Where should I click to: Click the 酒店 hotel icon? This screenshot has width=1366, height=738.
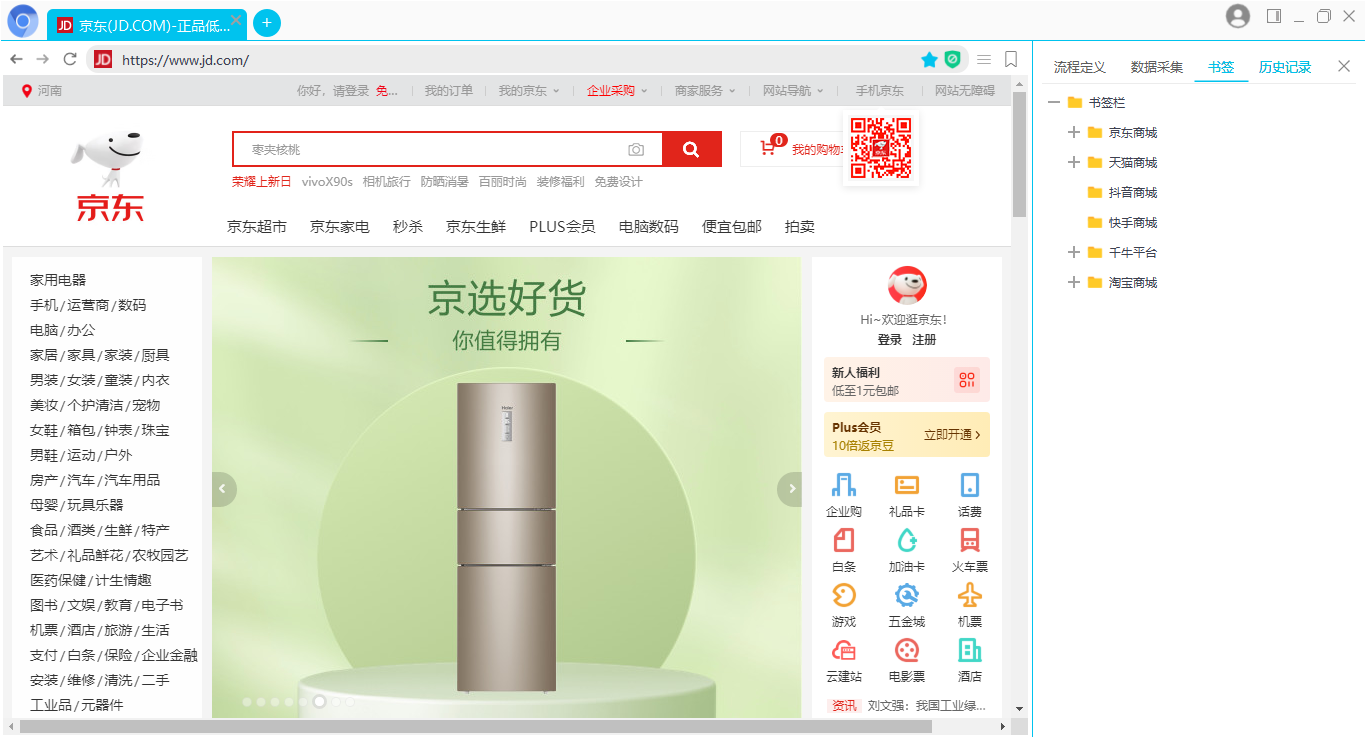coord(969,650)
